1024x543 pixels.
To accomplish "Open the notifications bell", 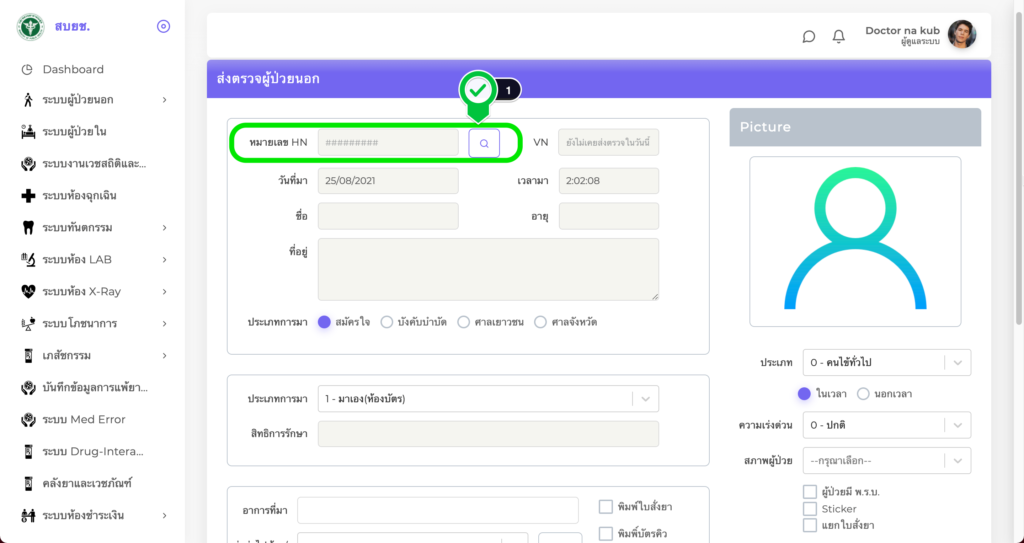I will 839,36.
